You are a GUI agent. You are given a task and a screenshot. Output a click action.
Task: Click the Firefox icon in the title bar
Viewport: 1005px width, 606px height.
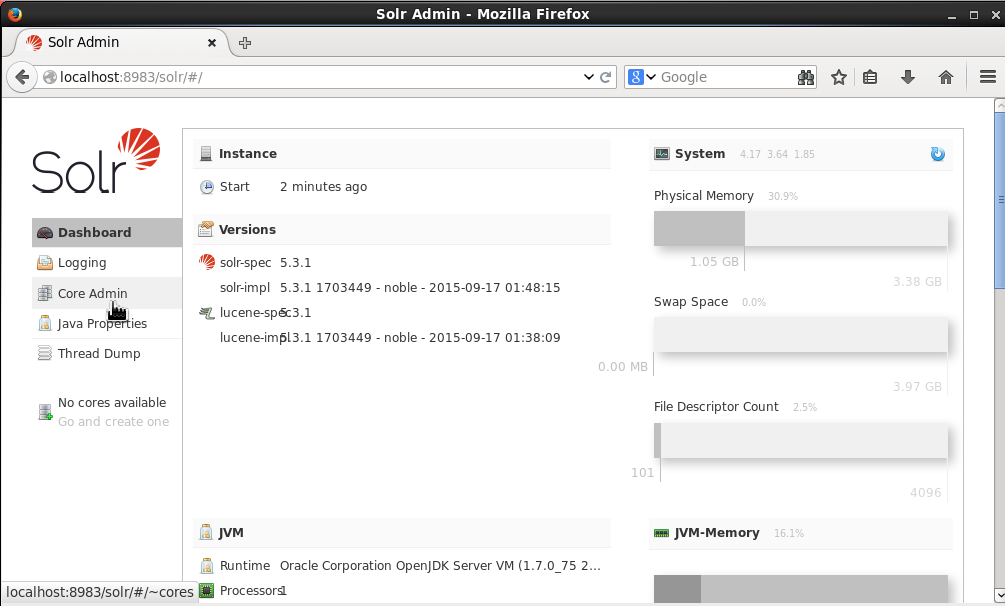(14, 13)
